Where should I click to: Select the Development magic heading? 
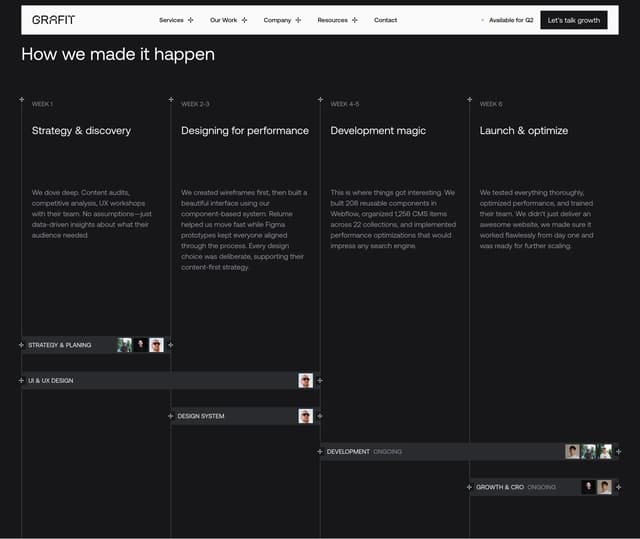click(378, 131)
